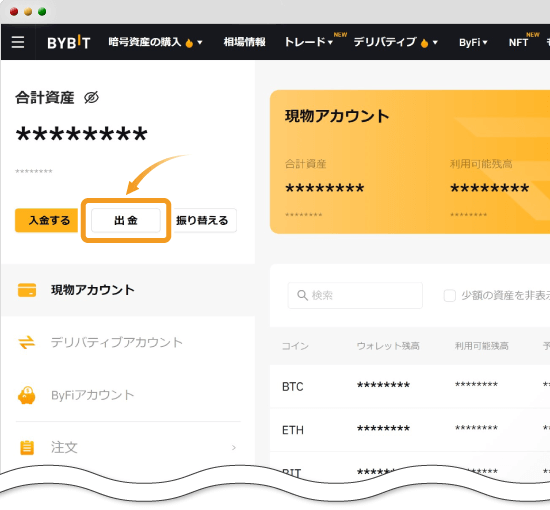Click the 振り替える button
Image resolution: width=550 pixels, height=510 pixels.
click(205, 220)
